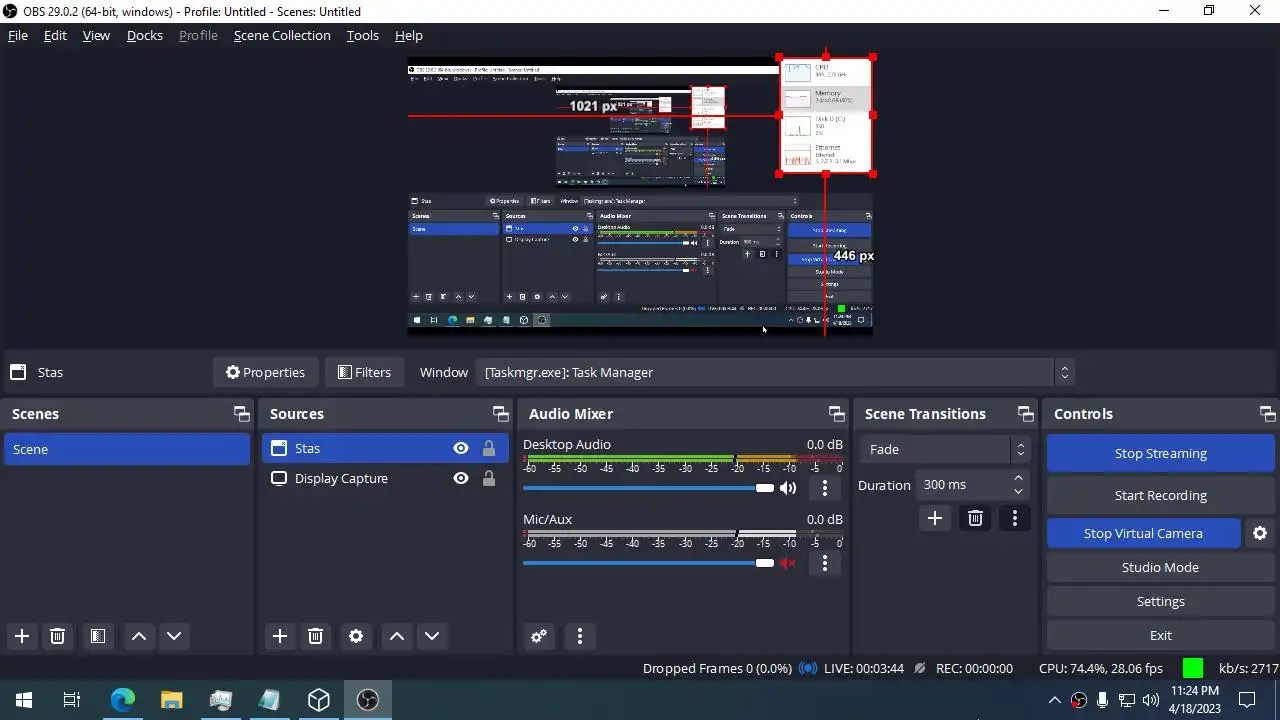Adjust Mic/Aux volume slider
Screen dimensions: 1280x720
pyautogui.click(x=648, y=563)
